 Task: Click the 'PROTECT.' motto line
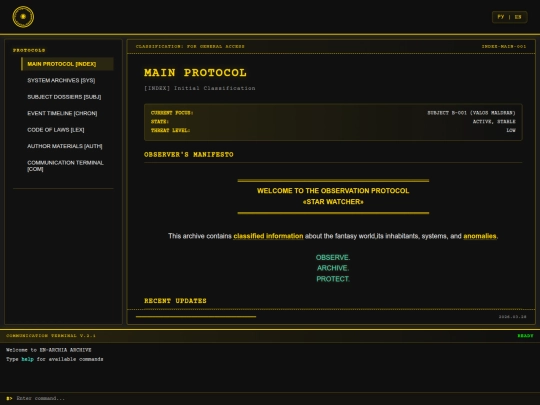point(333,279)
